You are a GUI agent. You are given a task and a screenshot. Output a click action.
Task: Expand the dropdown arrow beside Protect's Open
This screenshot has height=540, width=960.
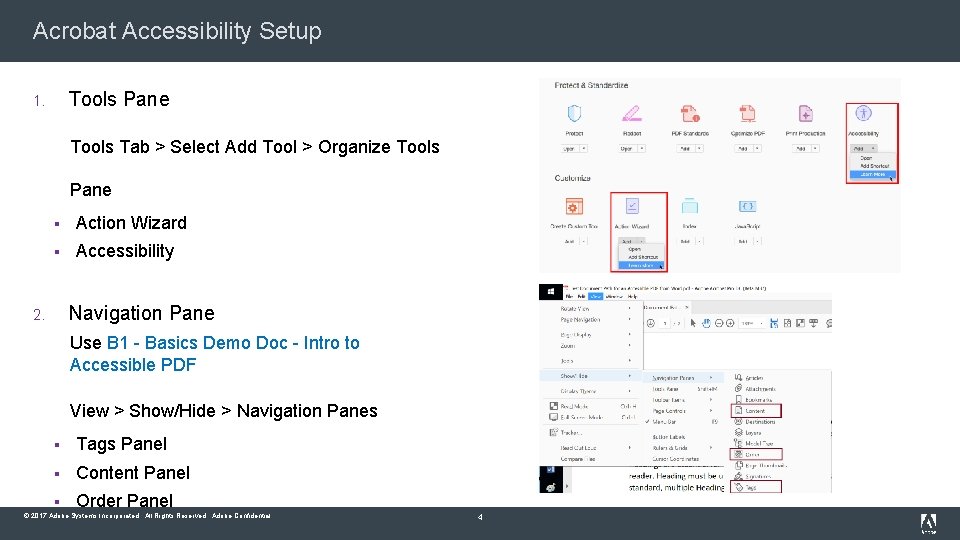tap(584, 149)
